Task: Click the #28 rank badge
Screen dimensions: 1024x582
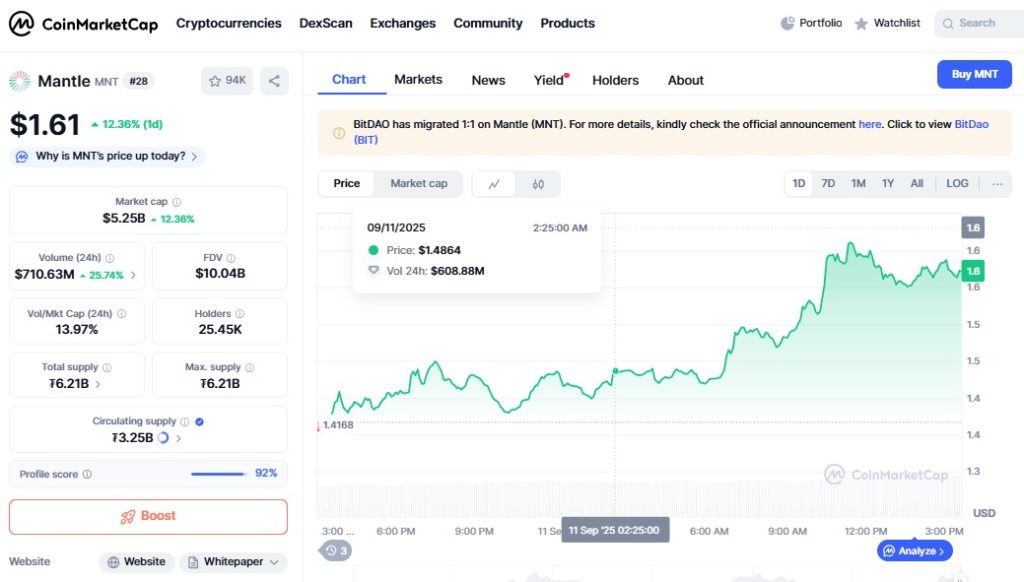Action: pyautogui.click(x=138, y=82)
